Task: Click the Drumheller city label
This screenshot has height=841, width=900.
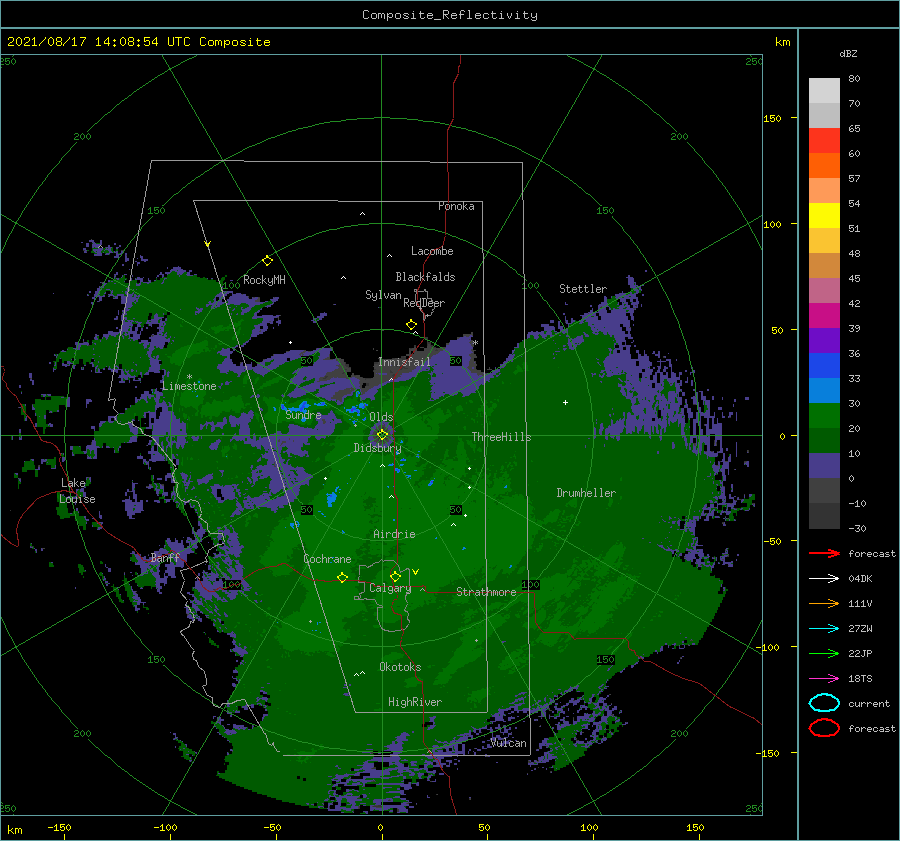Action: click(x=586, y=493)
